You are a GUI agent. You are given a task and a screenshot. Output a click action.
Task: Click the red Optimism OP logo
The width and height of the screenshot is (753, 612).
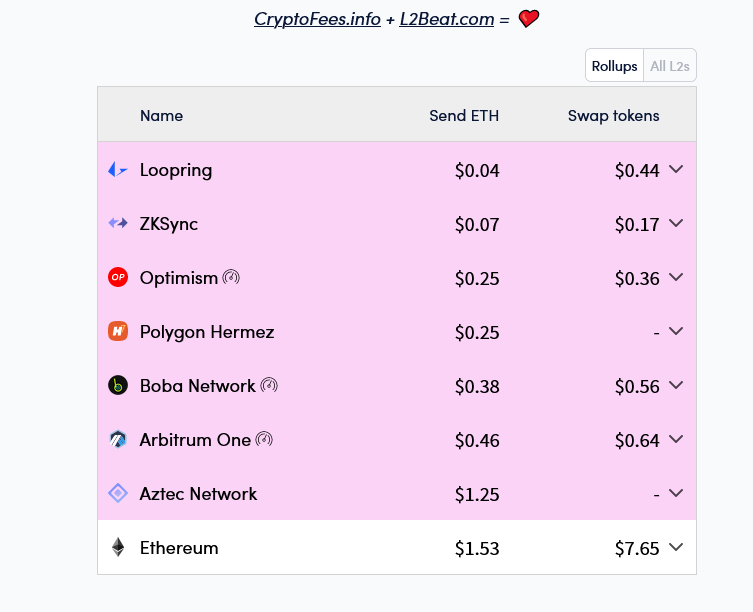click(x=118, y=277)
